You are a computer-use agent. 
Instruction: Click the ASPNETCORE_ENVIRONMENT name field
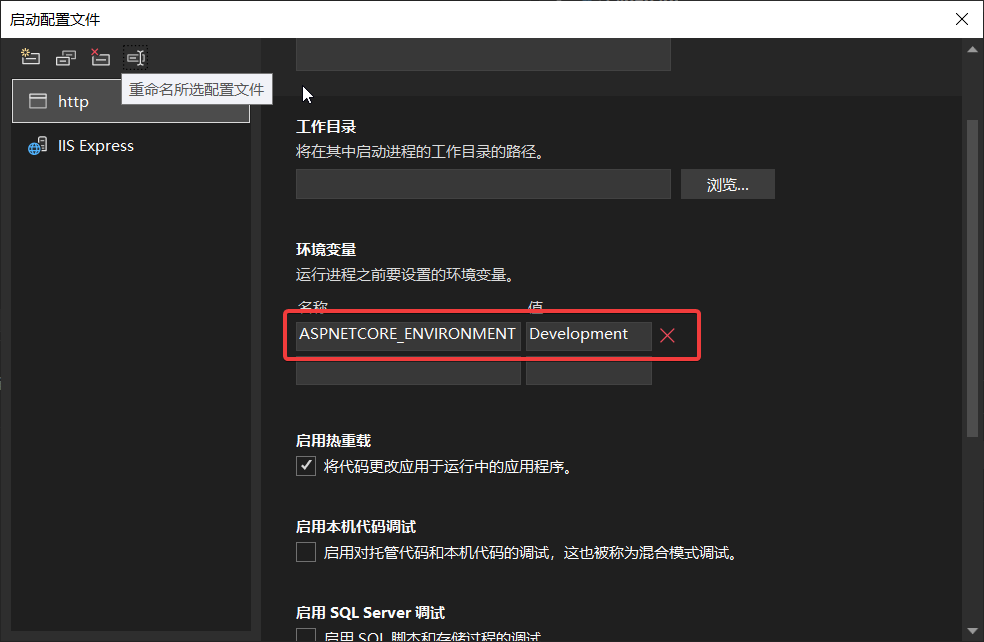pos(408,335)
